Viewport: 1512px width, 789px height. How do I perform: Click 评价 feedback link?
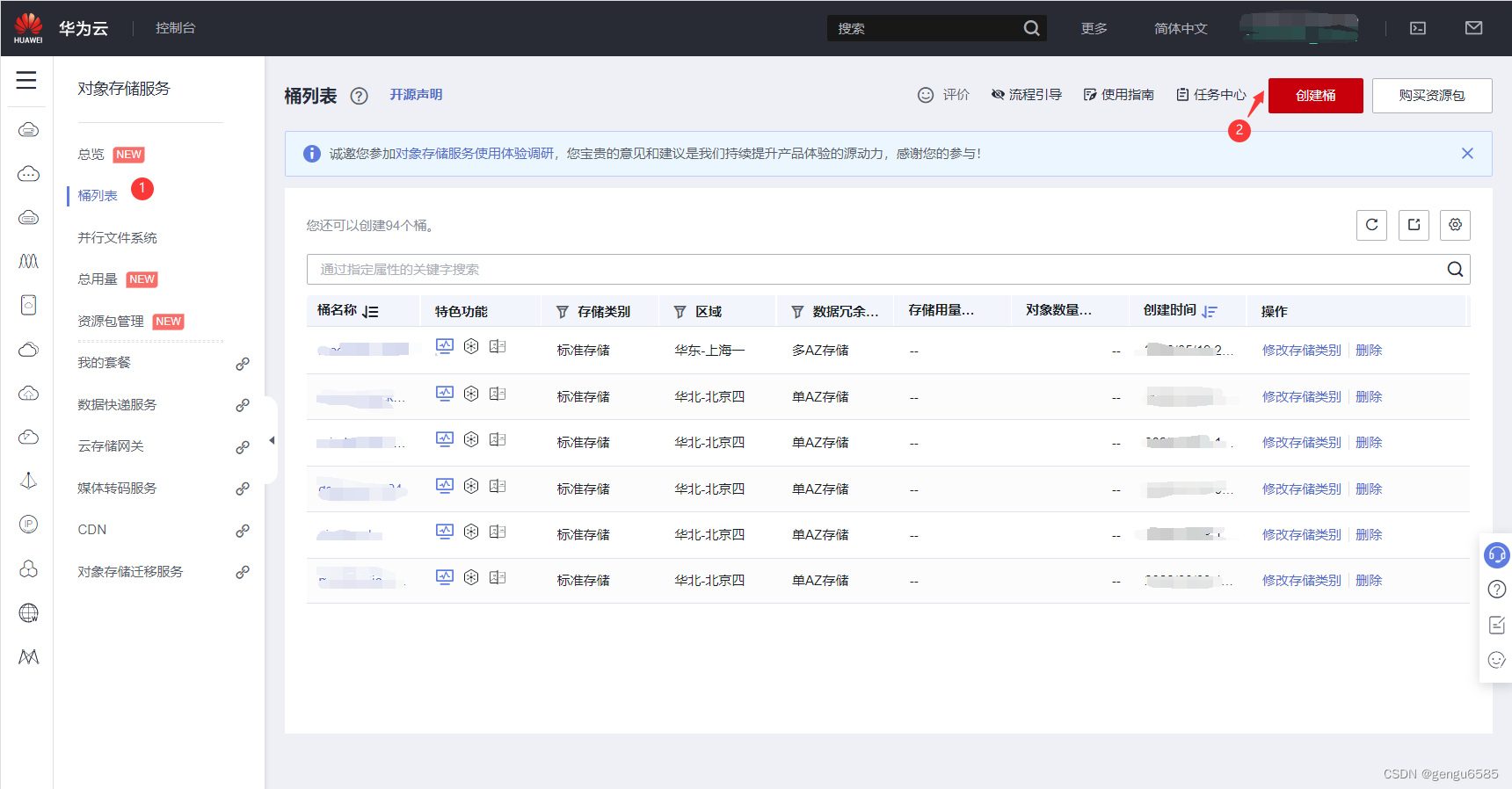click(x=943, y=95)
